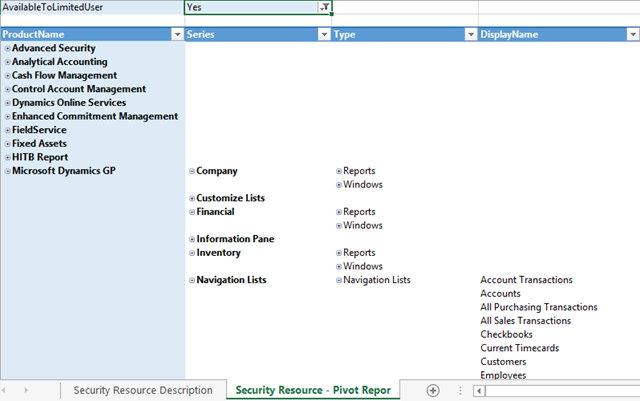This screenshot has height=401, width=640.
Task: Collapse the Navigation Lists series group
Action: click(x=192, y=280)
